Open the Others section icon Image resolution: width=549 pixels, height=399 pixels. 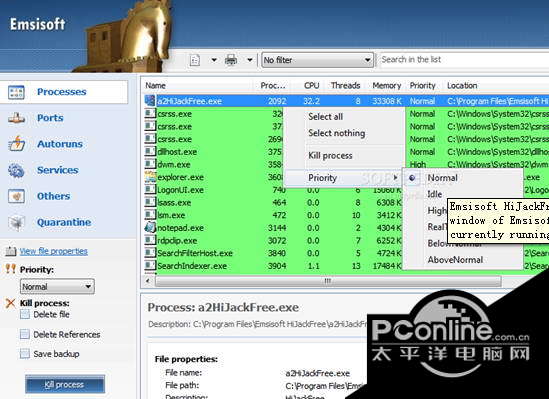point(16,196)
